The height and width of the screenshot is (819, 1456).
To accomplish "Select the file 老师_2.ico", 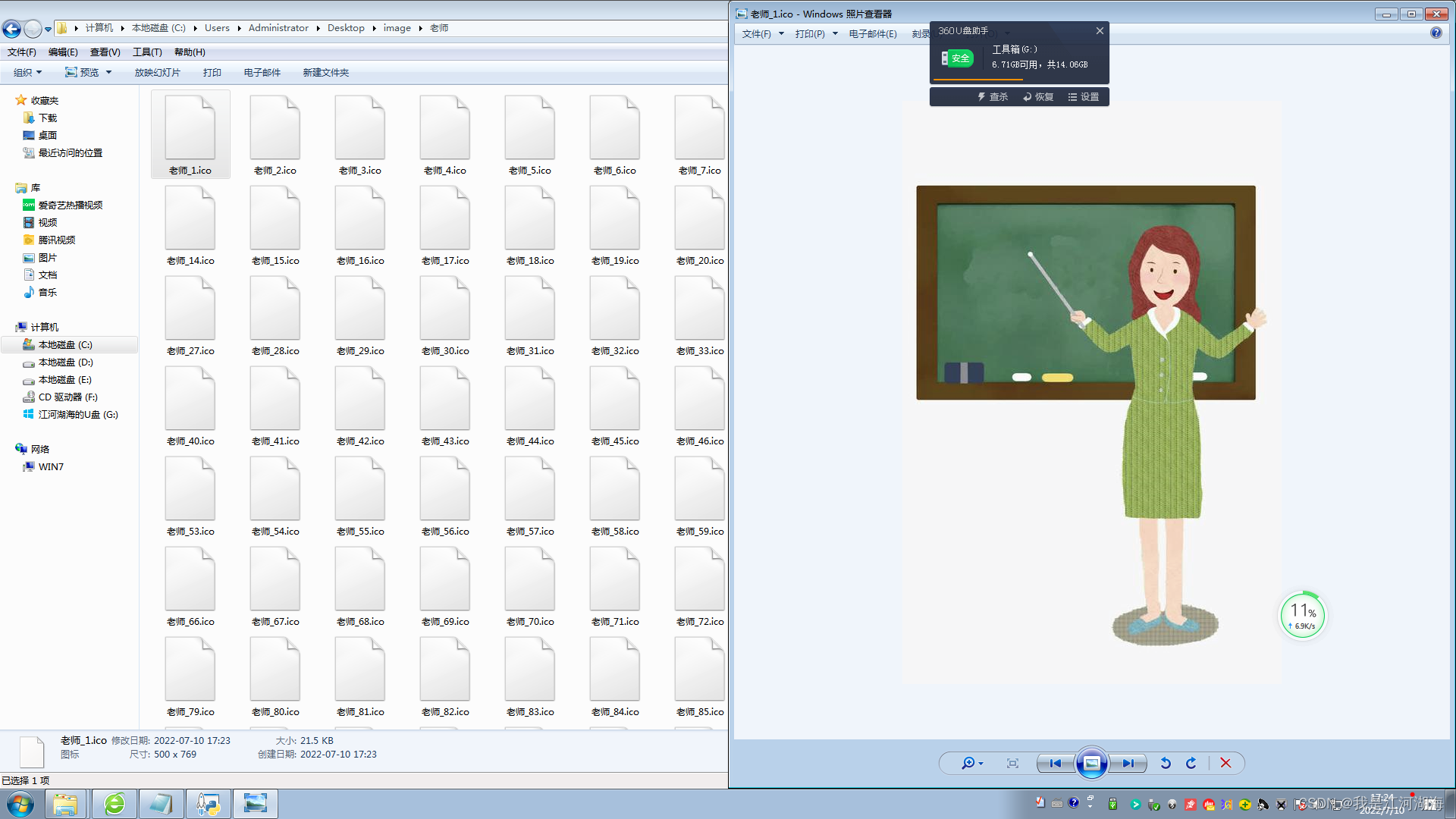I will pos(275,135).
